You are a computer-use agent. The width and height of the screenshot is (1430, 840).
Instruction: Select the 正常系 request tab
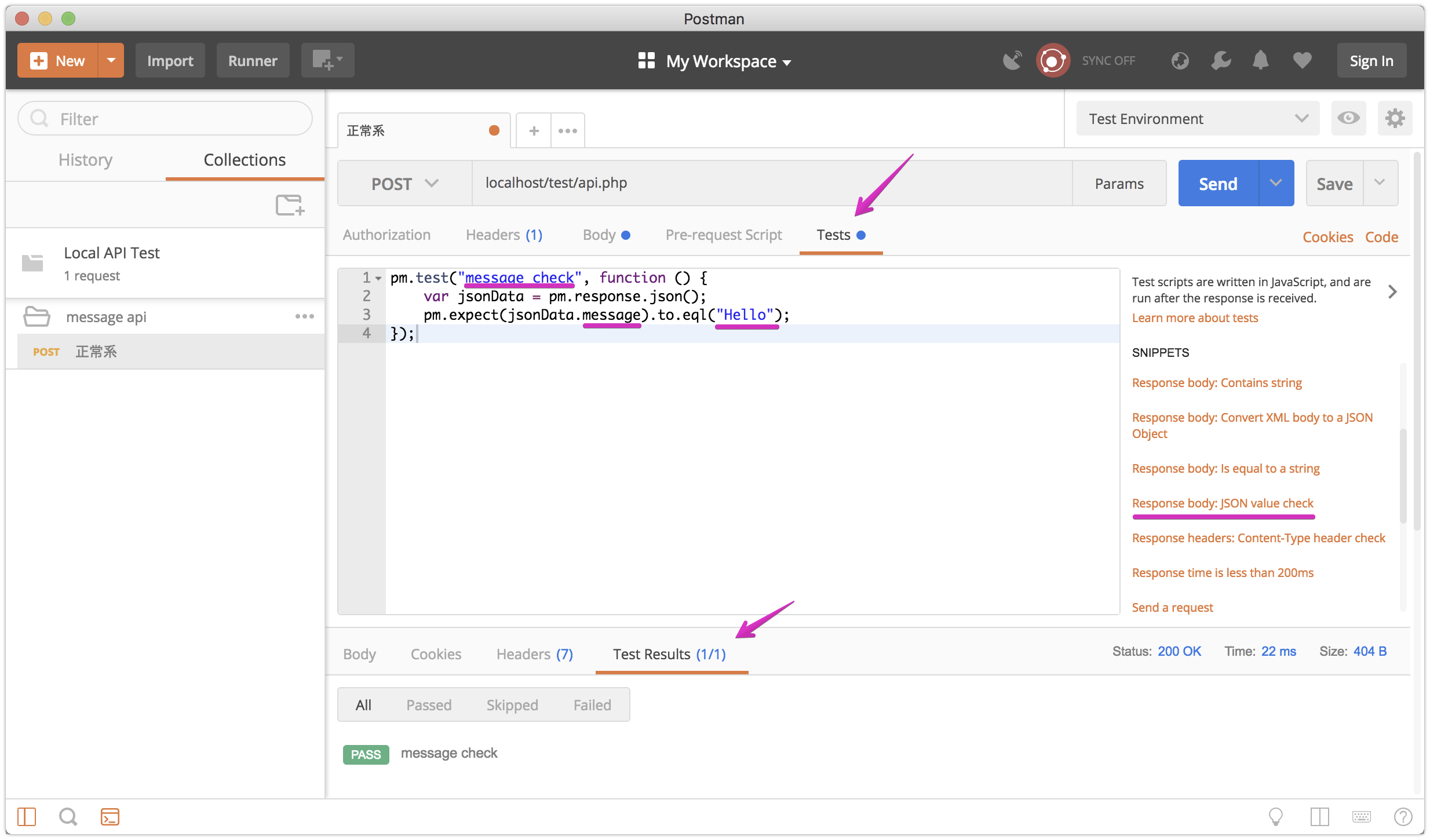424,130
